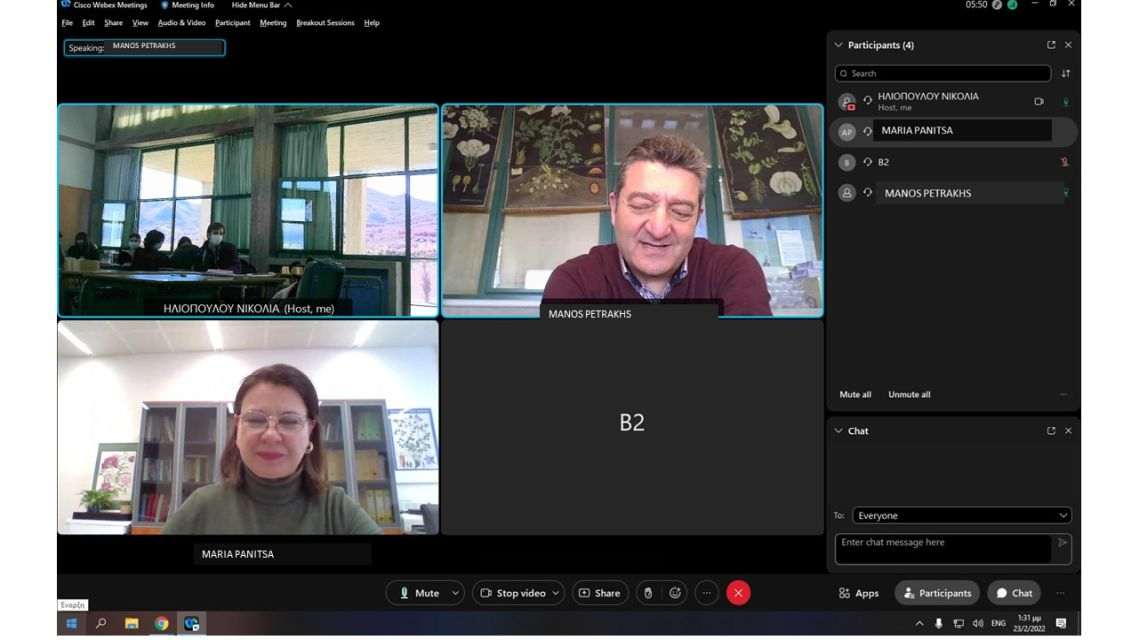Pop out the Participants panel
The height and width of the screenshot is (640, 1138).
pos(1051,45)
